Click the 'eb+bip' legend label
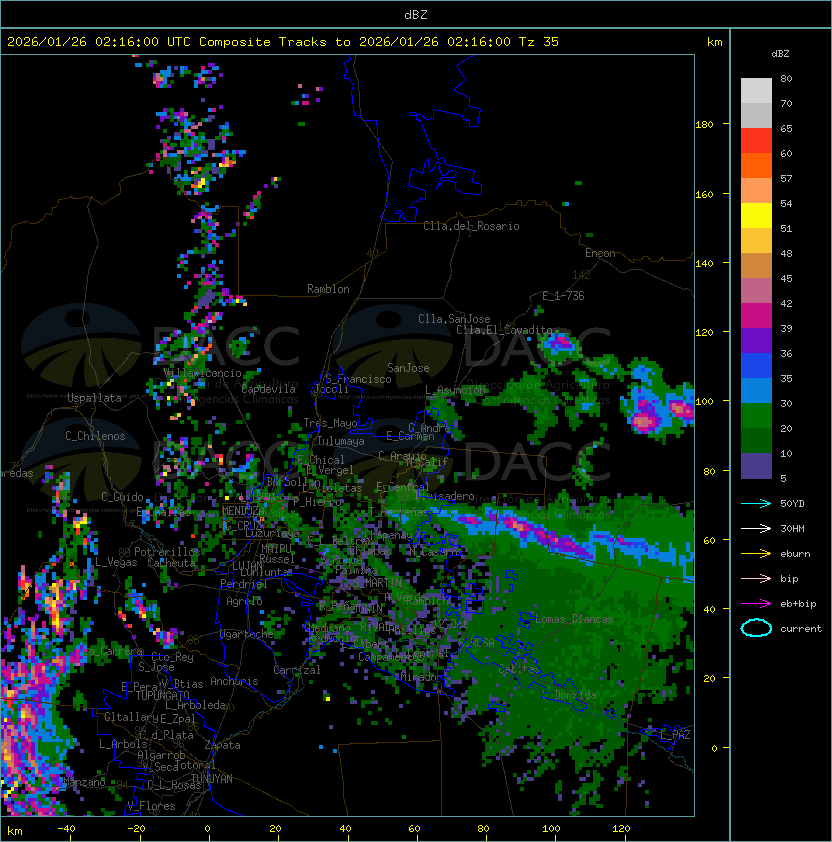Screen dimensions: 832x842 798,604
